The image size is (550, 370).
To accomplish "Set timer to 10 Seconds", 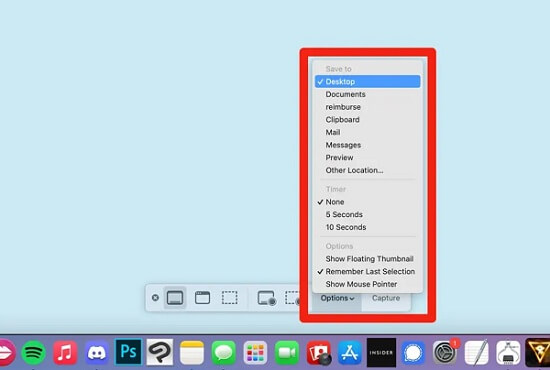I will pyautogui.click(x=368, y=227).
